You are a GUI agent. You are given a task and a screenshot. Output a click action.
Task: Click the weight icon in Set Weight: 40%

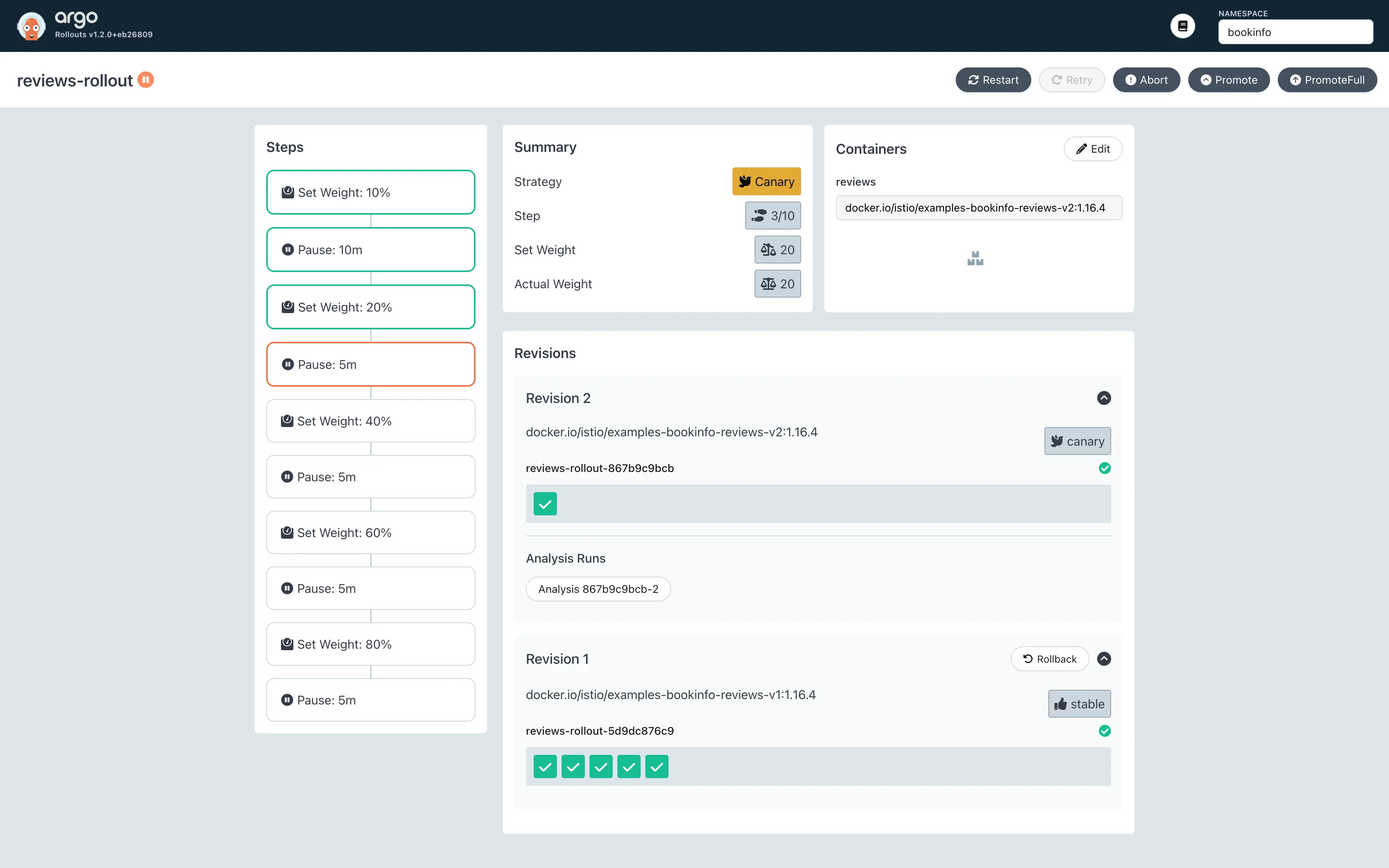287,421
